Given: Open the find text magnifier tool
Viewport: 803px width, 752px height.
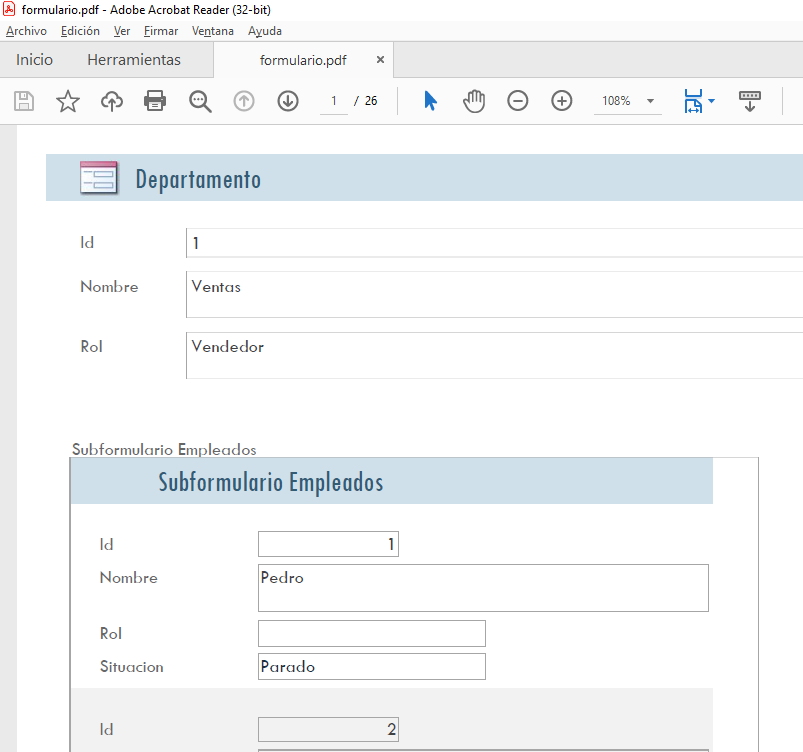Looking at the screenshot, I should 200,101.
